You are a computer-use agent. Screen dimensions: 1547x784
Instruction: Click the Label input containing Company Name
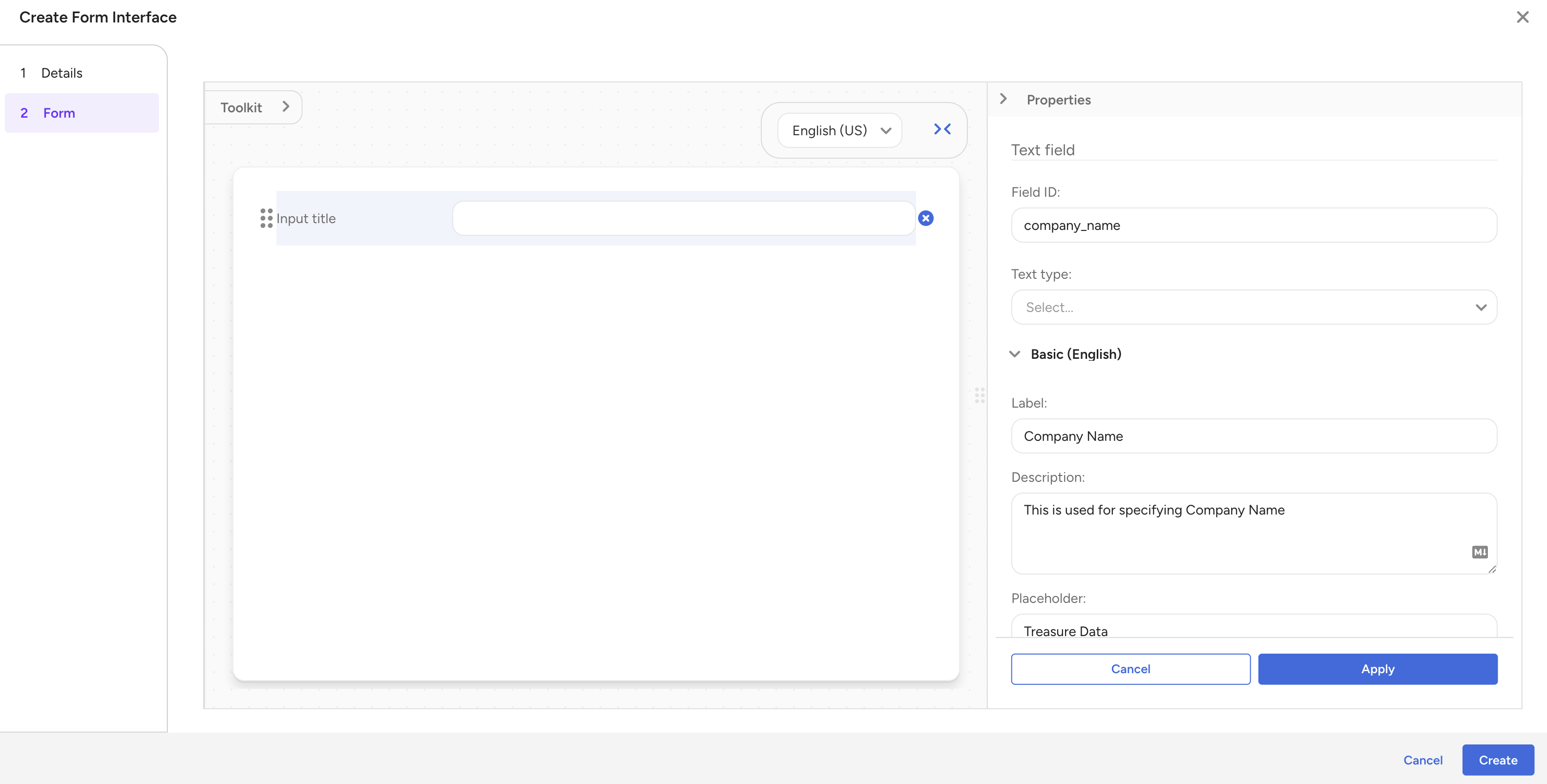click(1254, 436)
